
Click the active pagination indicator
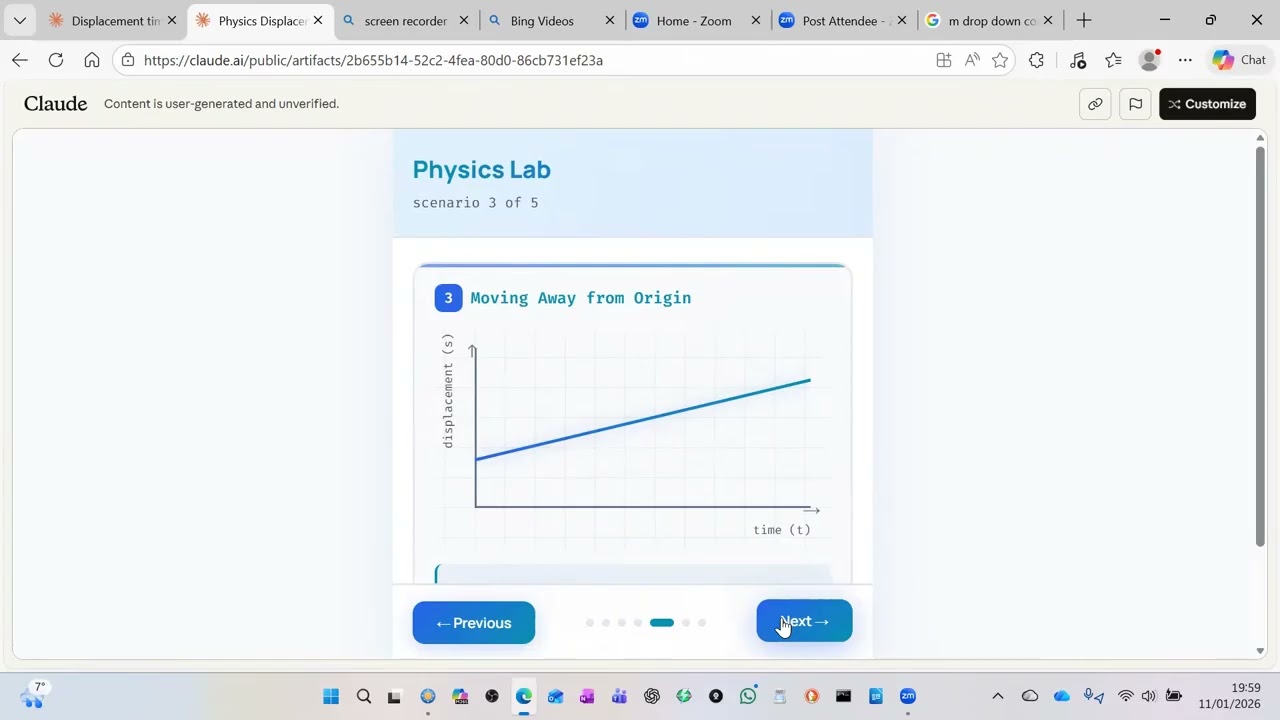(662, 623)
